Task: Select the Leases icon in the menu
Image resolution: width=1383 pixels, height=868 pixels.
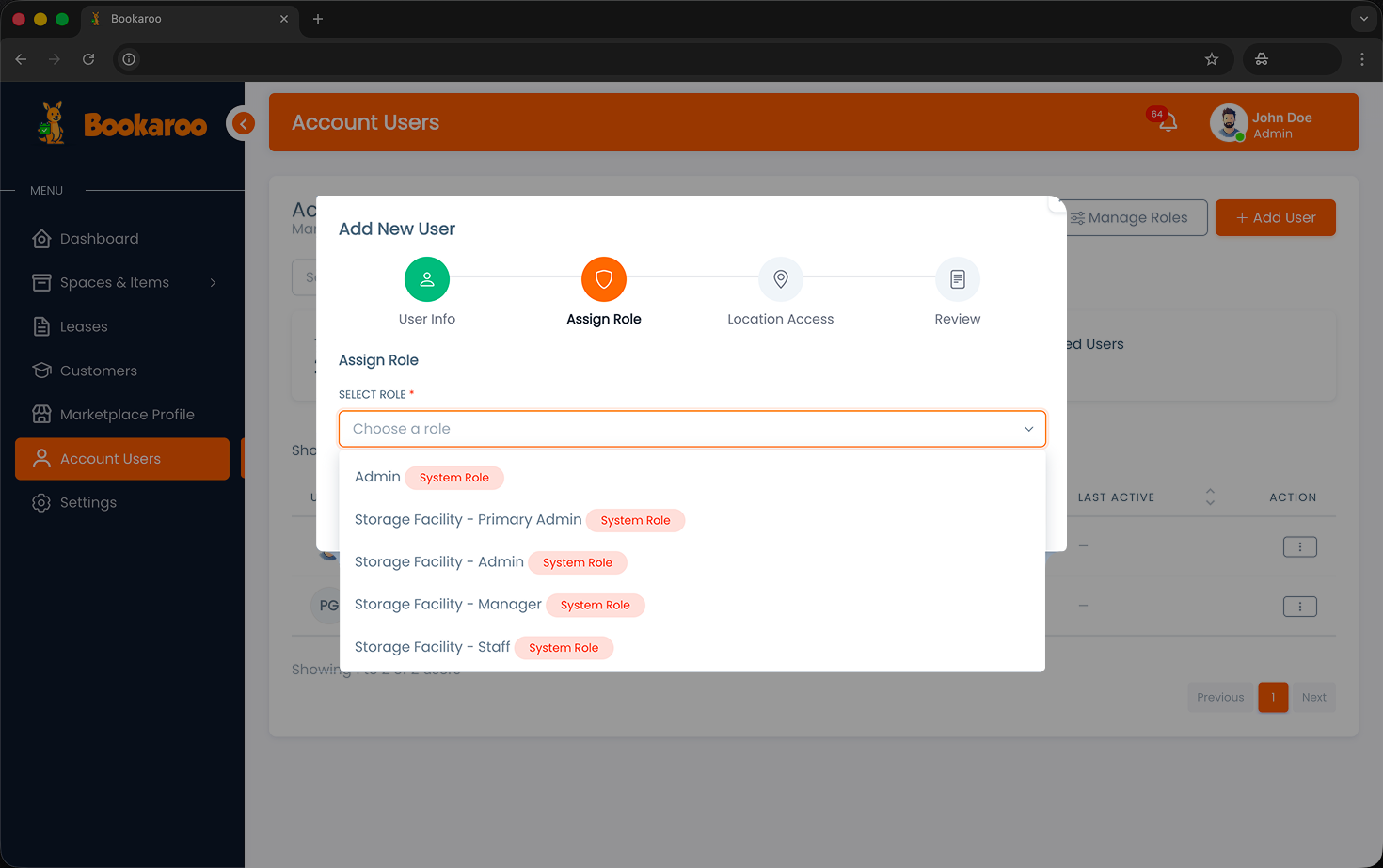Action: (41, 326)
